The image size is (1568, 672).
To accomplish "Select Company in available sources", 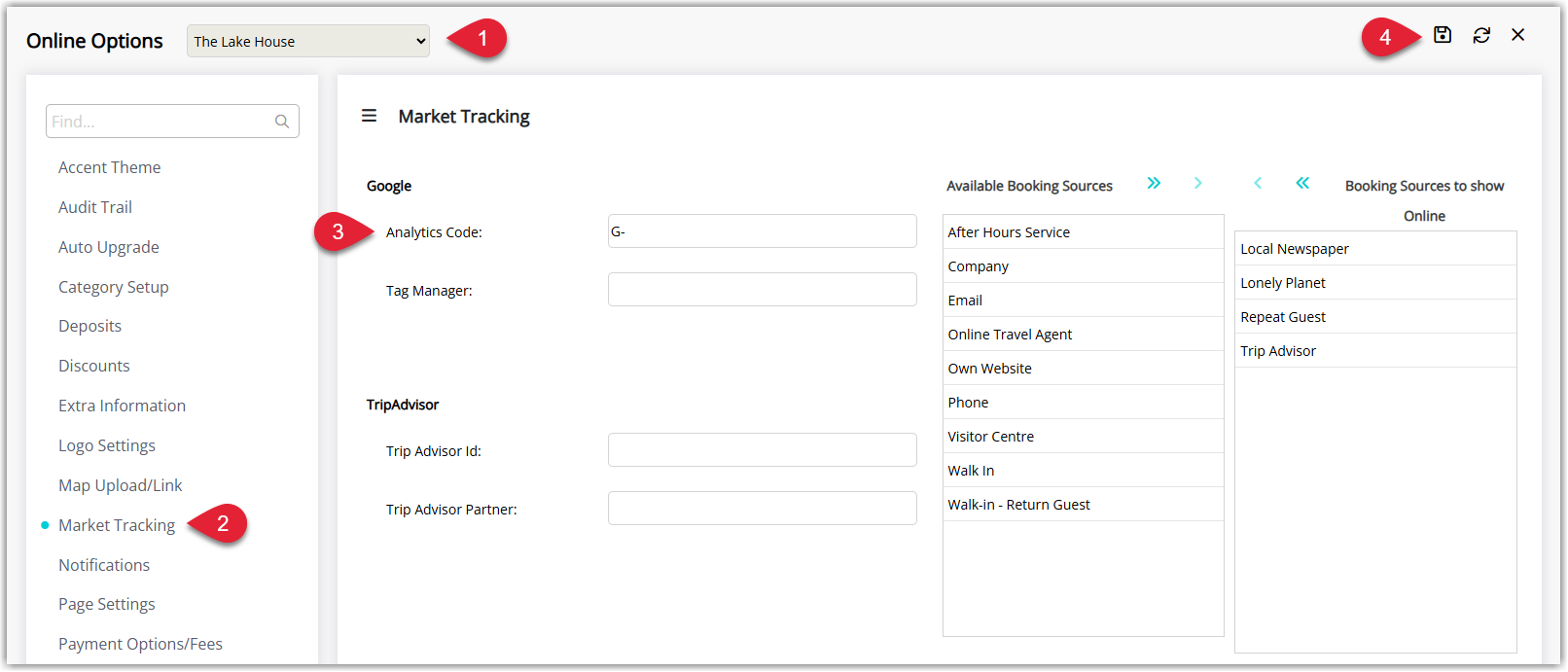I will coord(1084,266).
